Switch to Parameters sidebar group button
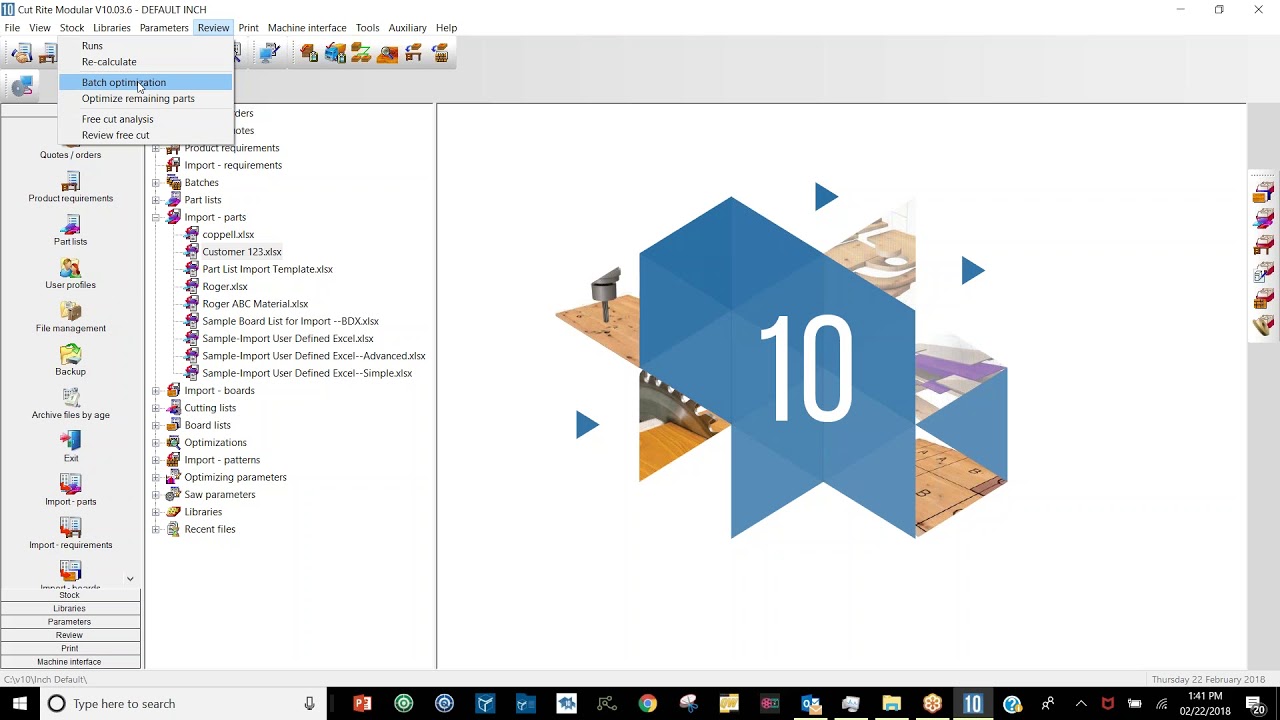 tap(70, 622)
